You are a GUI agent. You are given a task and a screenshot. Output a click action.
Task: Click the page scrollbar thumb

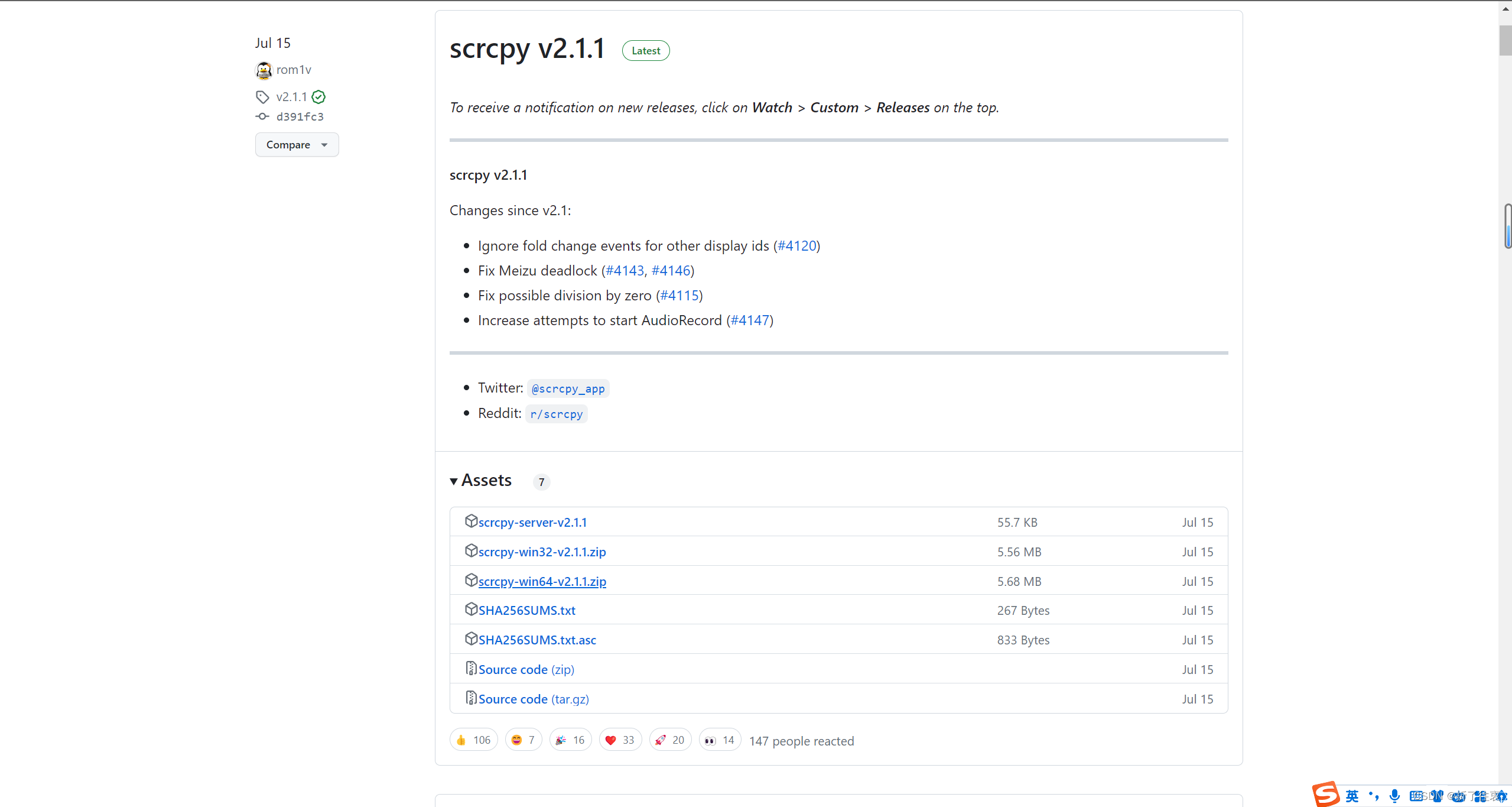coord(1506,40)
